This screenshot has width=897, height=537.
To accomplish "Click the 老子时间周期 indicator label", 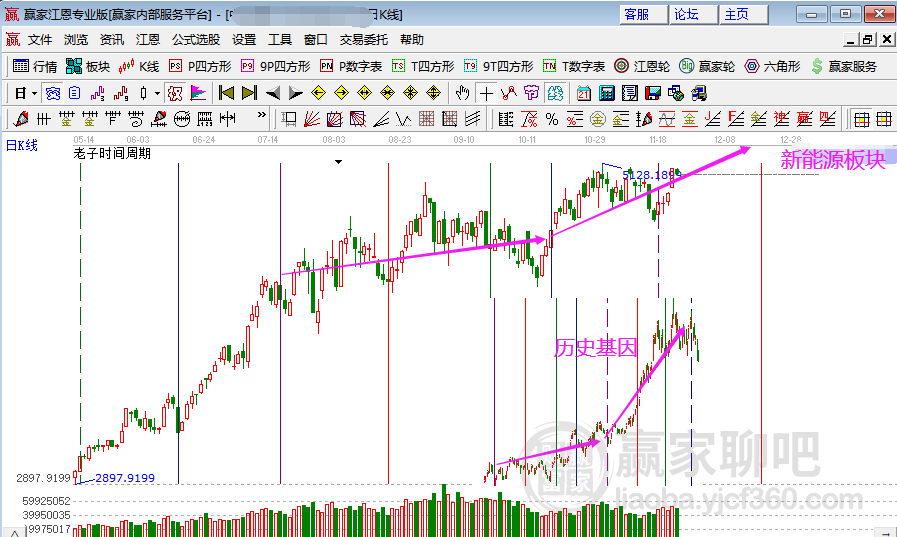I will (112, 153).
